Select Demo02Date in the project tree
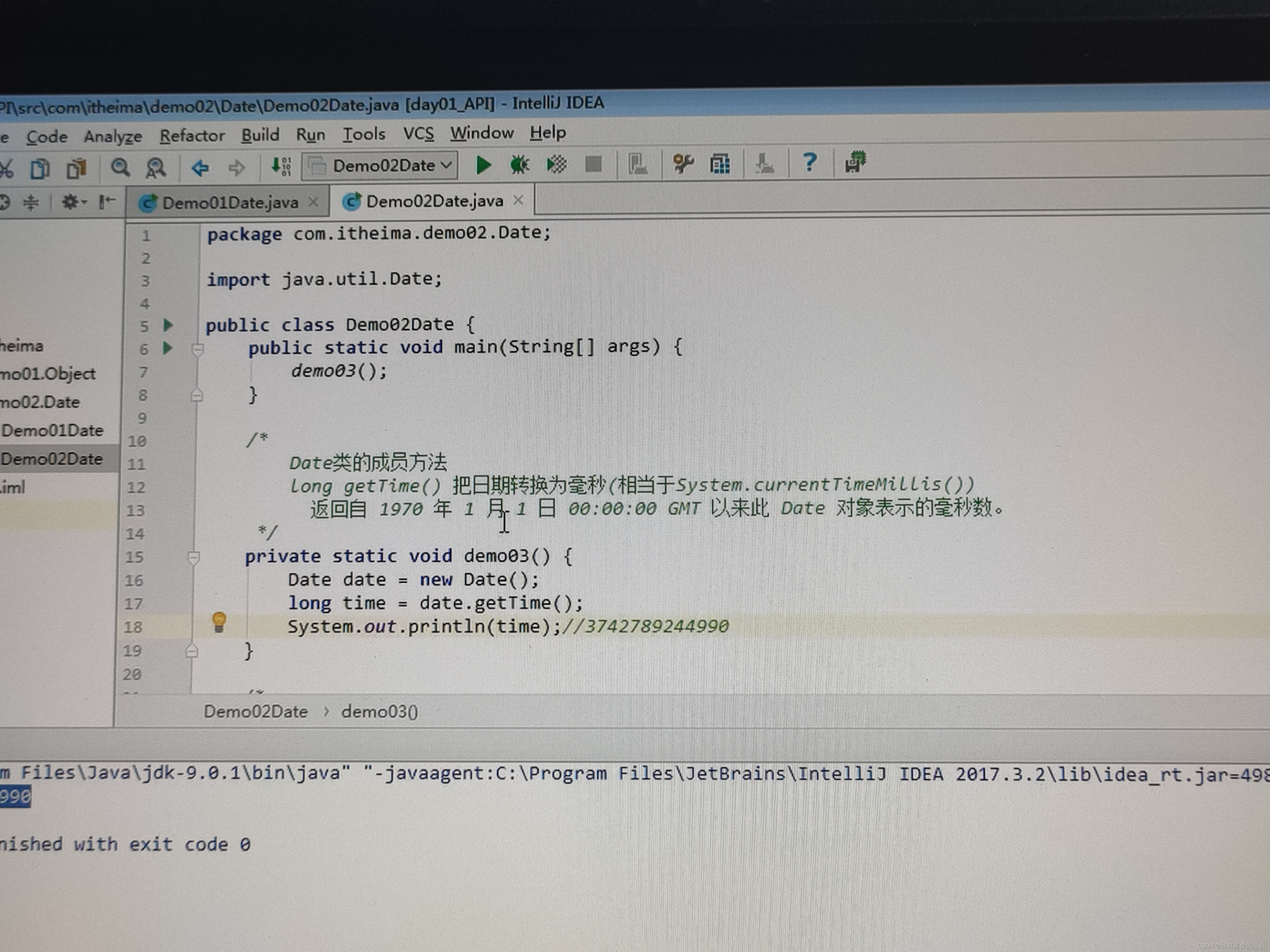Viewport: 1270px width, 952px height. 52,459
